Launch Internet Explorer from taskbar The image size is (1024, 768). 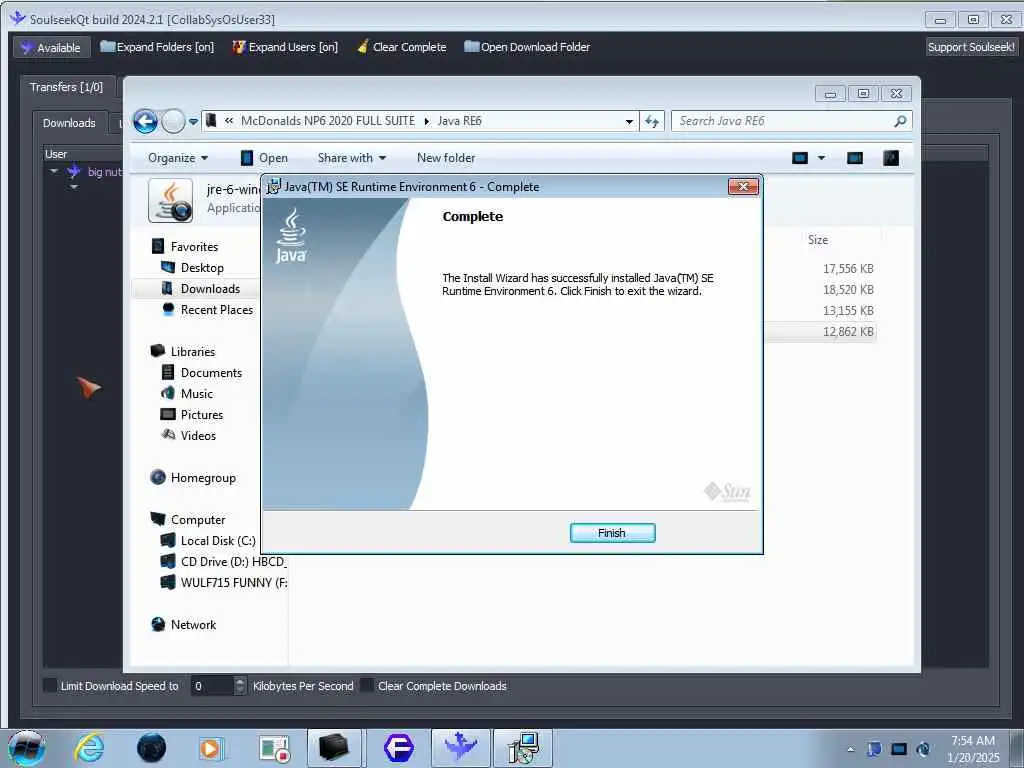tap(90, 748)
